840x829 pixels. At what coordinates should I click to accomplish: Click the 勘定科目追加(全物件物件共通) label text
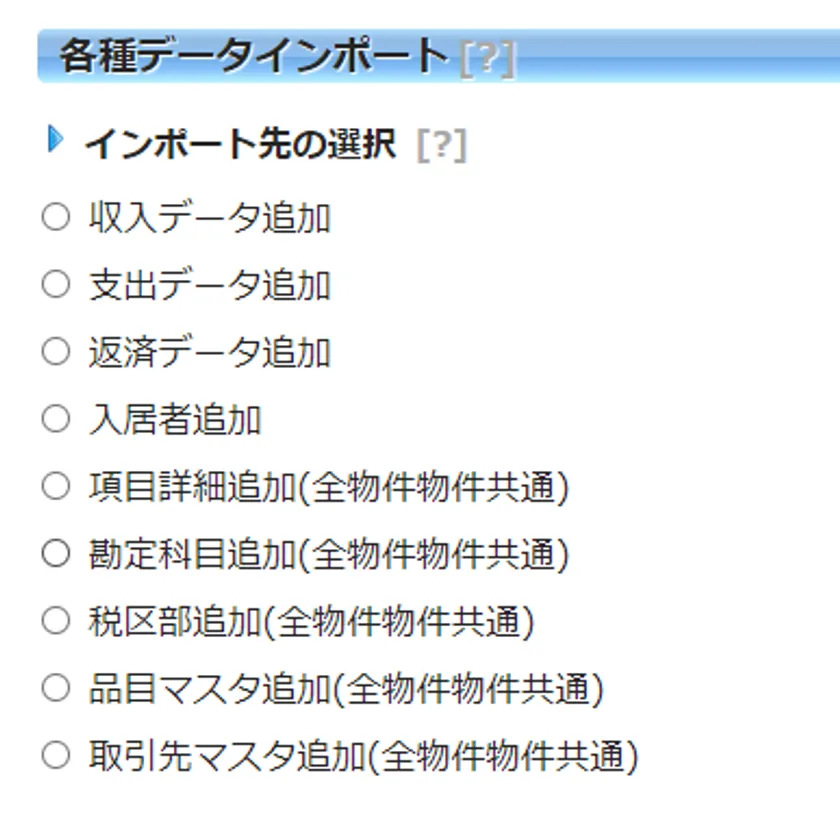click(x=329, y=554)
